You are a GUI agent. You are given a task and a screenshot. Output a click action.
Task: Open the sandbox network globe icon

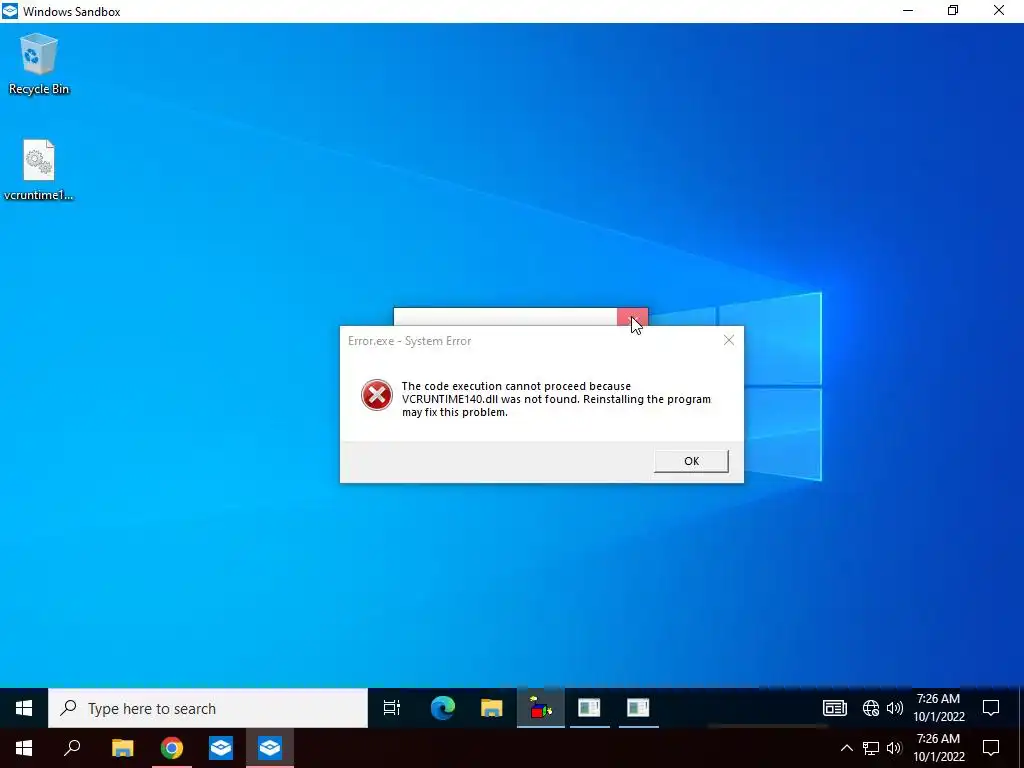click(871, 708)
